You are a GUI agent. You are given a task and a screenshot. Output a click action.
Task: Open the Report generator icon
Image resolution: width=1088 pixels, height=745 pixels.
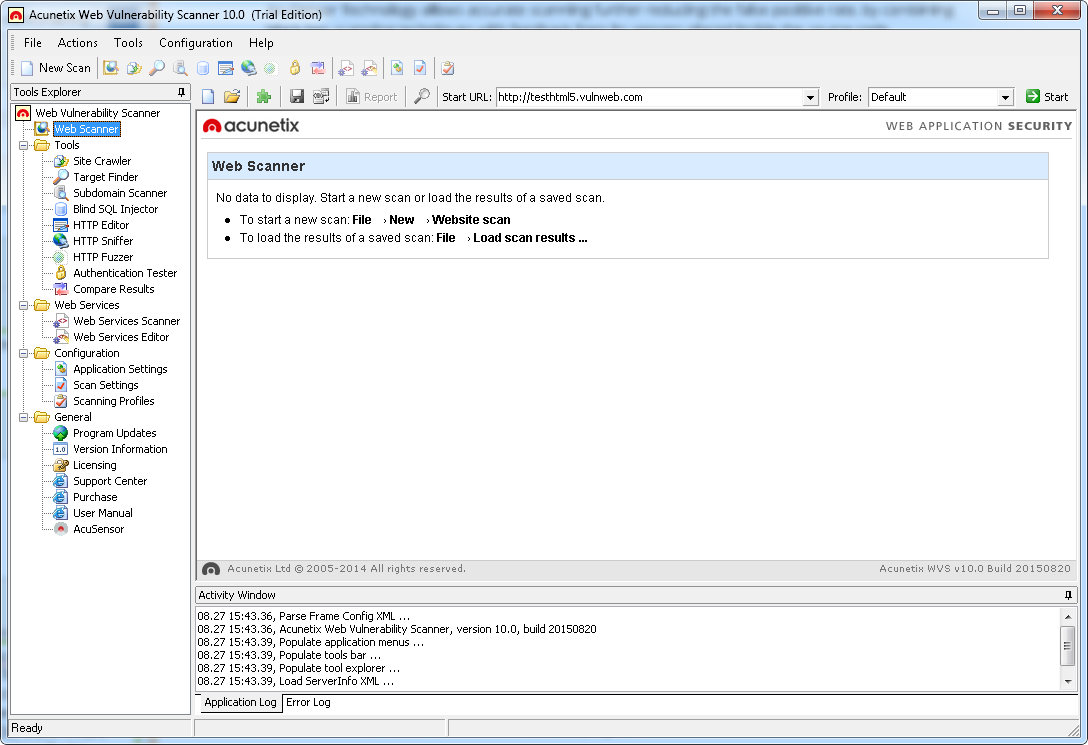(371, 95)
